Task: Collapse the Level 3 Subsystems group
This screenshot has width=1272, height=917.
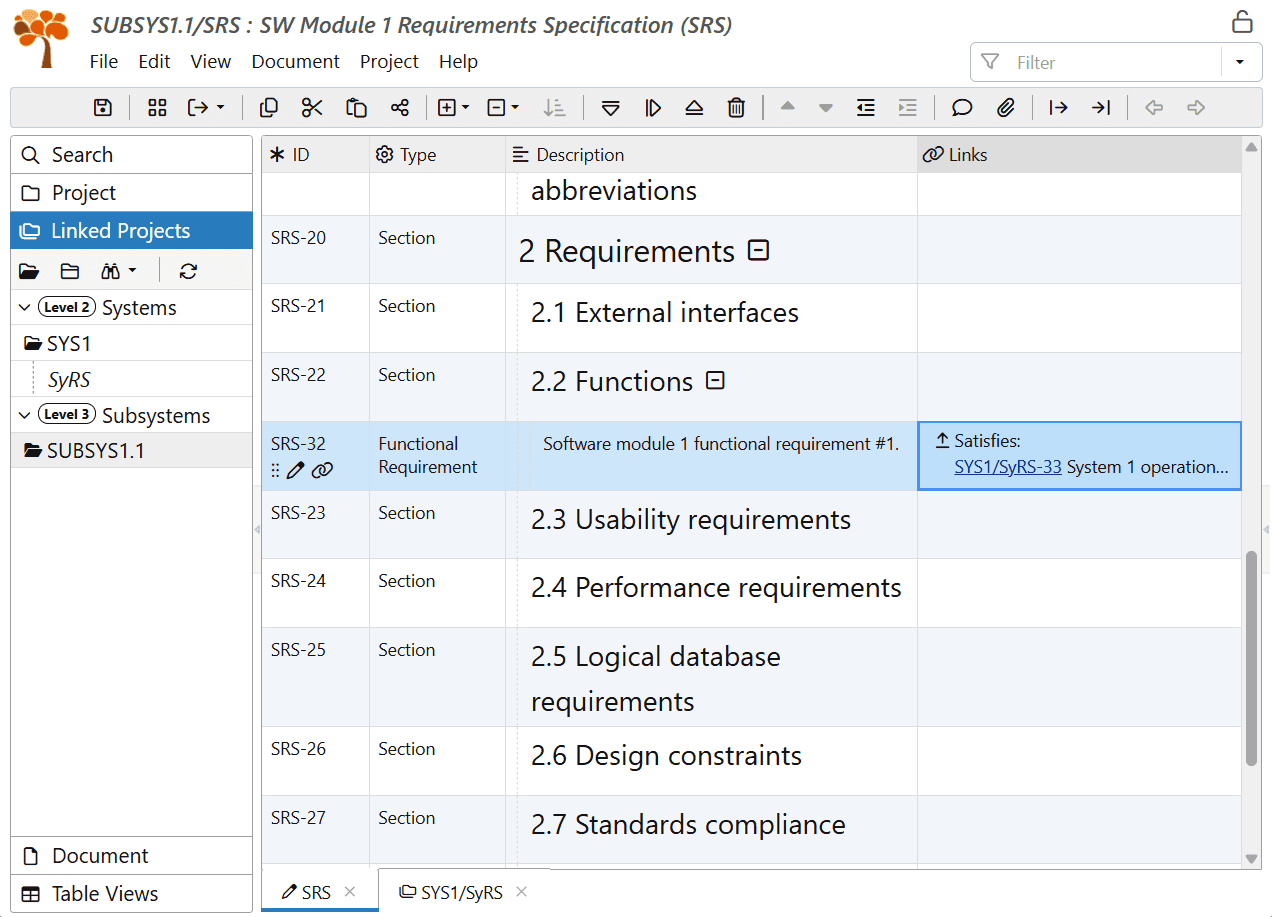Action: [x=25, y=415]
